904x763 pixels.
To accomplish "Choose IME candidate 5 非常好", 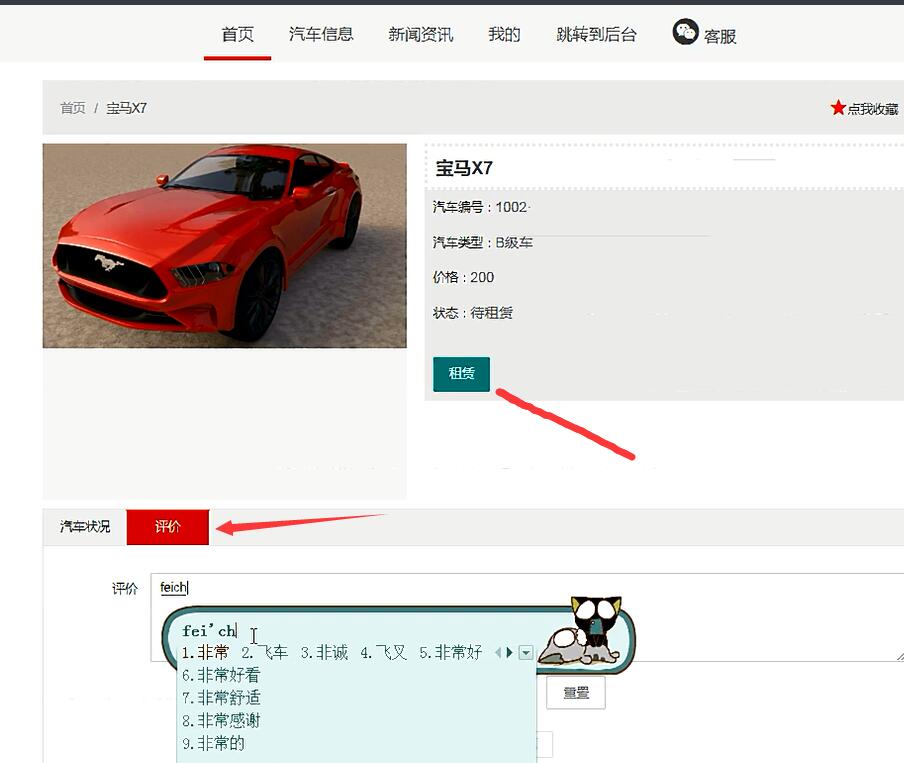I will [x=451, y=653].
